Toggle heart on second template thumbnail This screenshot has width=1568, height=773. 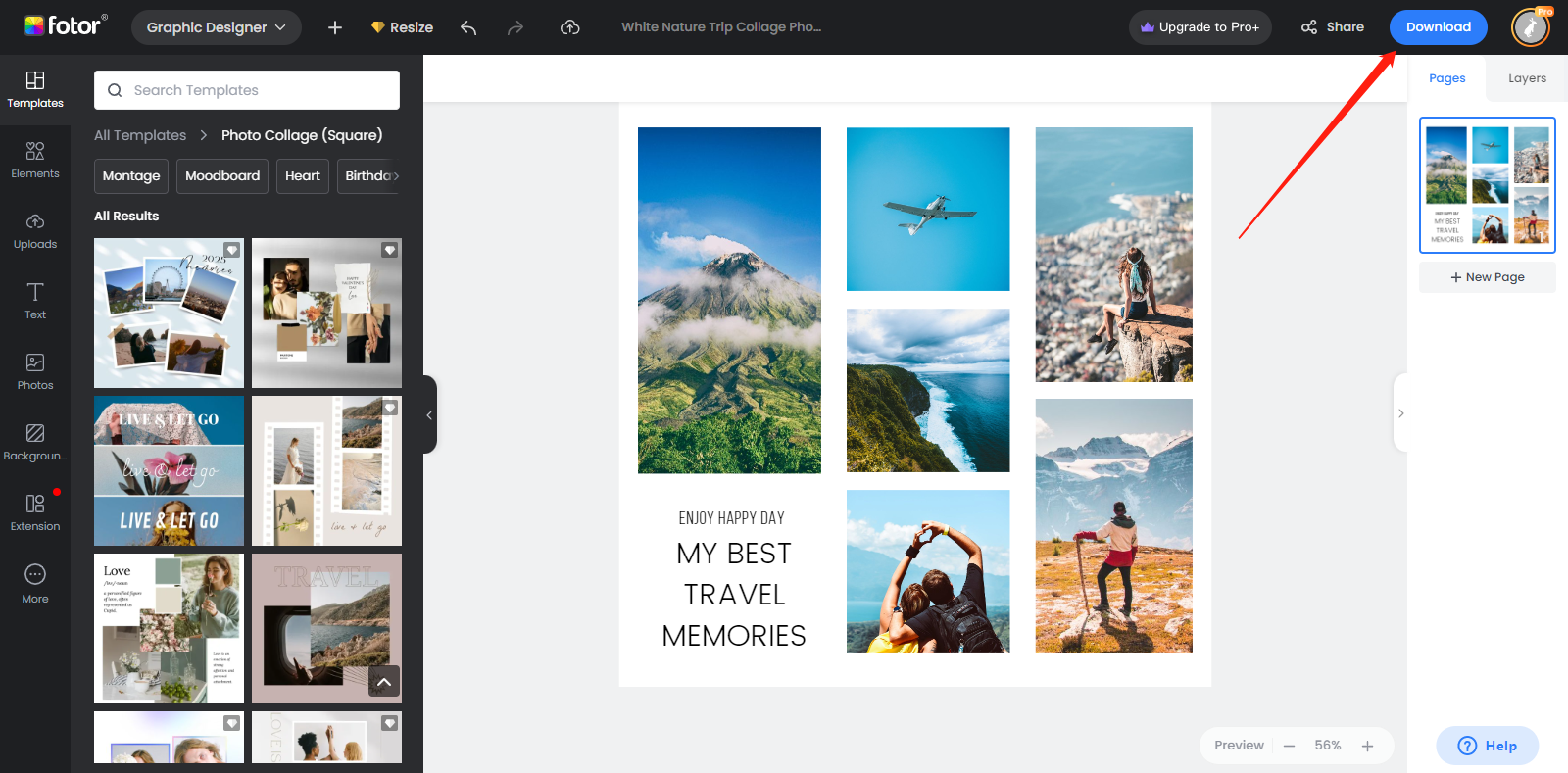click(x=389, y=250)
